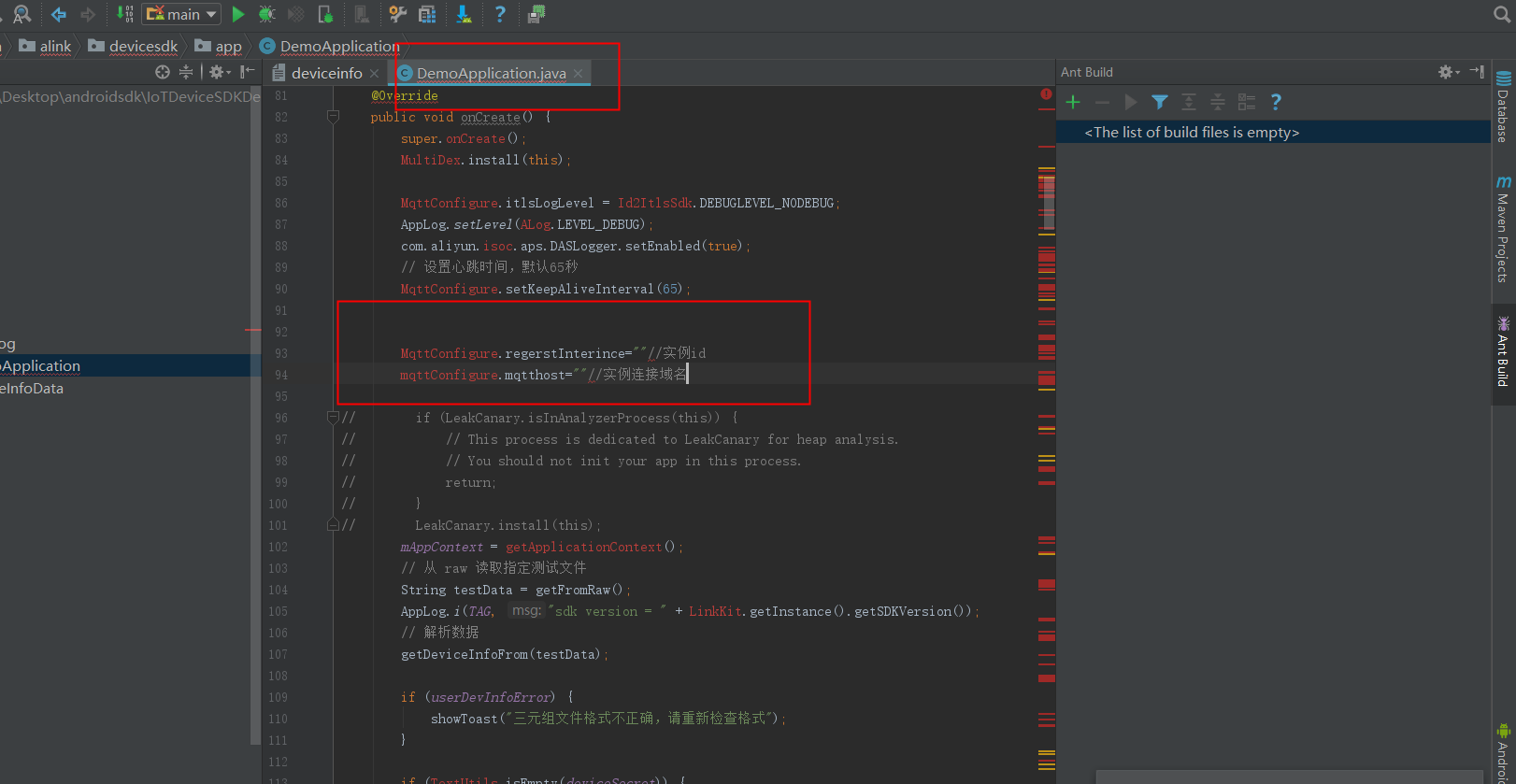Select the alink breadcrumb folder
The width and height of the screenshot is (1516, 784).
pos(46,46)
